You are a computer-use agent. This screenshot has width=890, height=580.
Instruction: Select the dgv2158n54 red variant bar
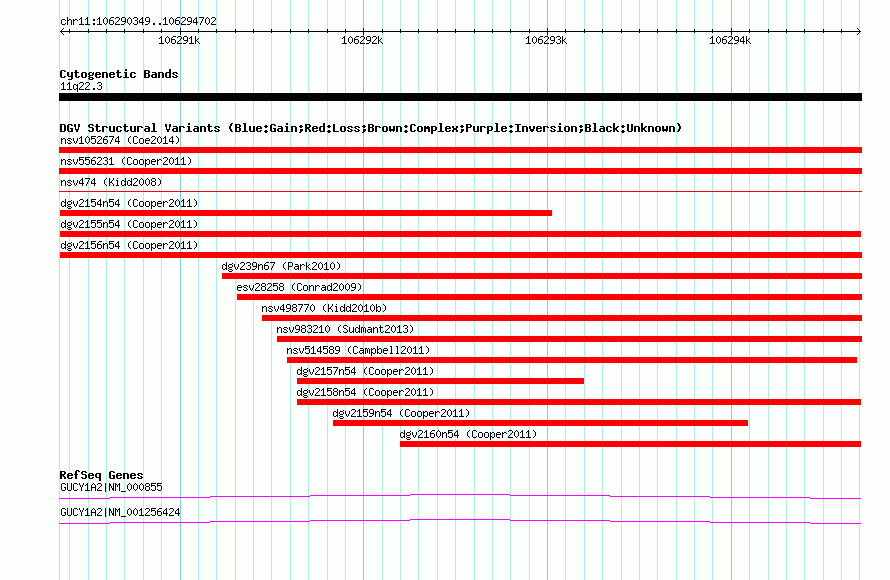click(578, 402)
